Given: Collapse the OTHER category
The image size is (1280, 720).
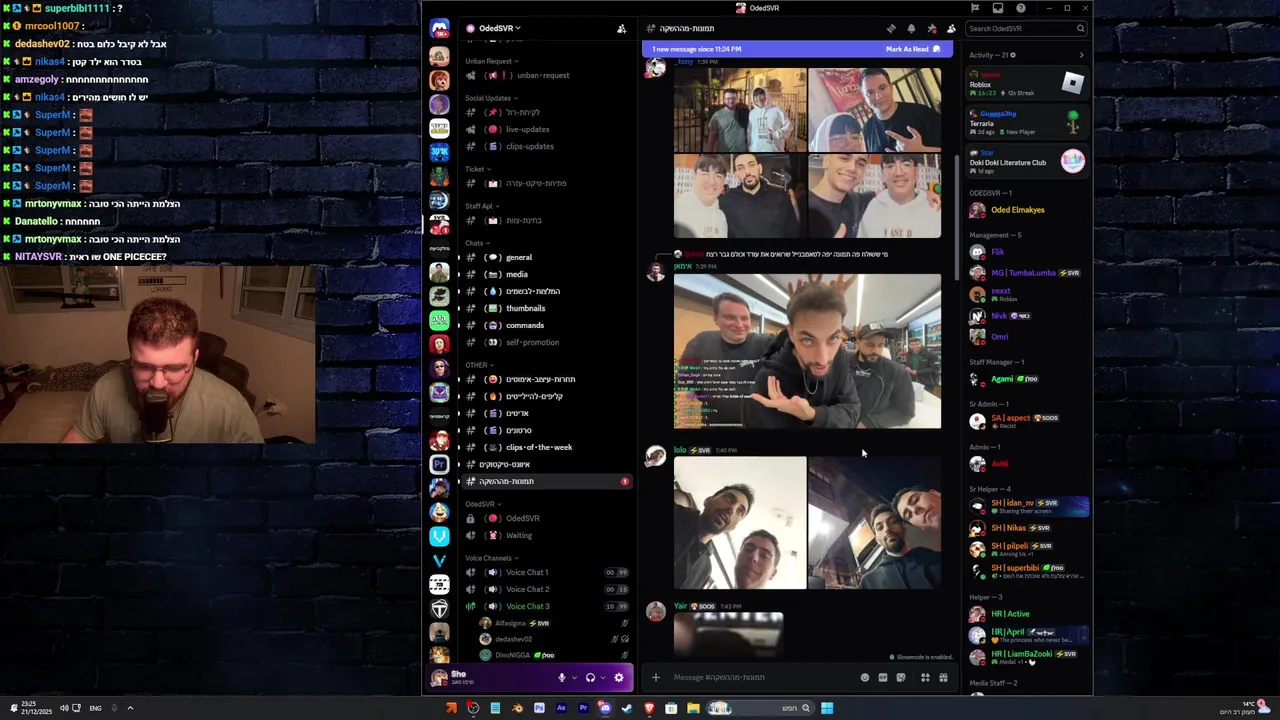Looking at the screenshot, I should tap(478, 365).
